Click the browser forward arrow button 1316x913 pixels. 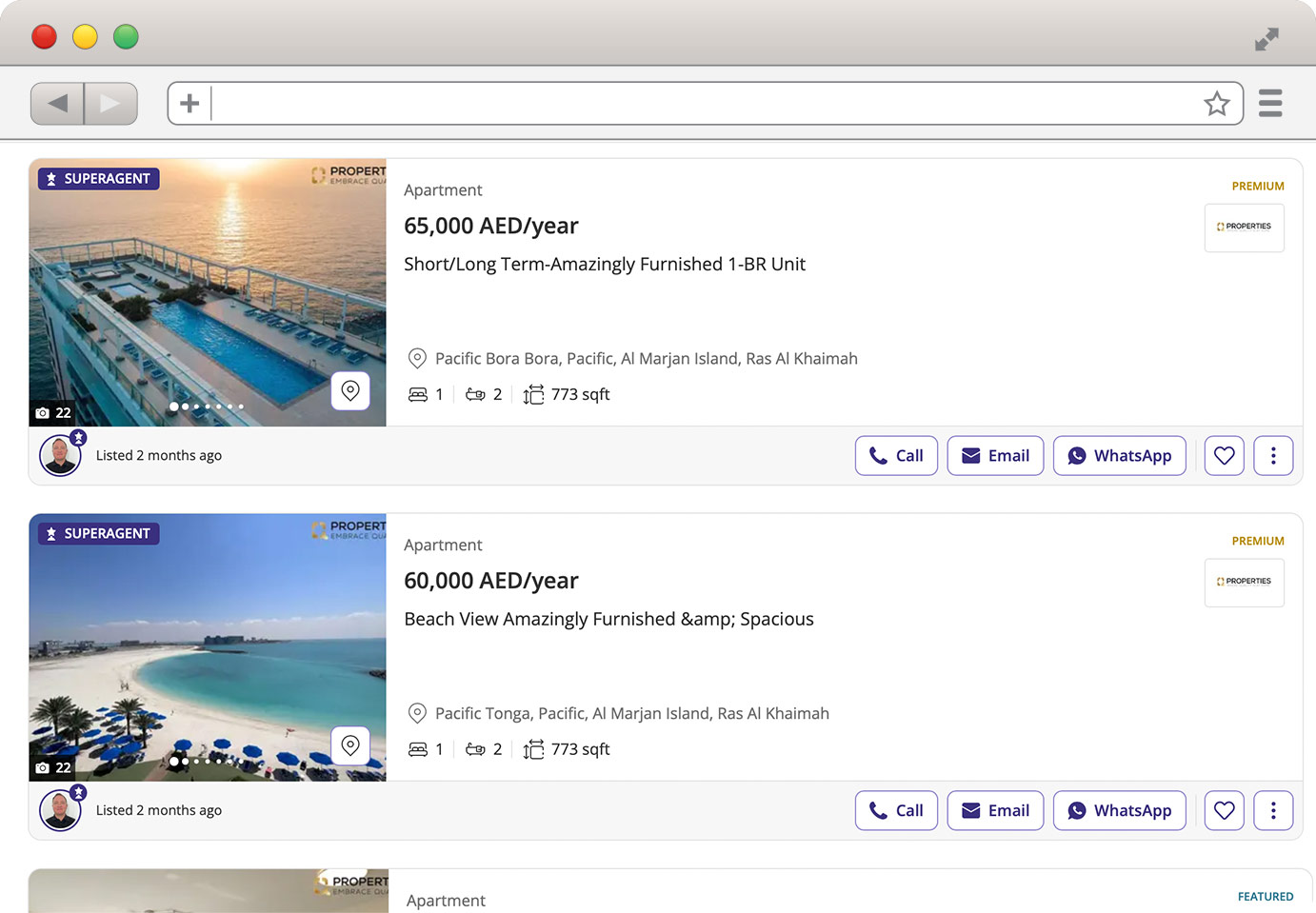111,104
